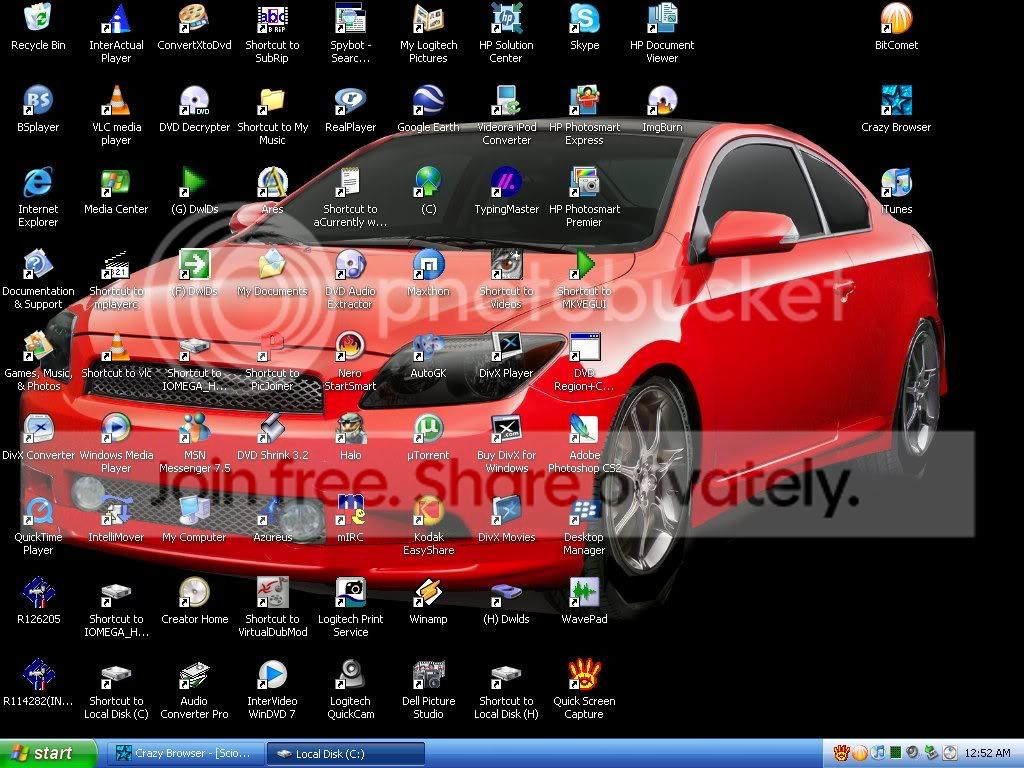Select the Internet Explorer icon
1024x768 pixels.
pos(38,184)
